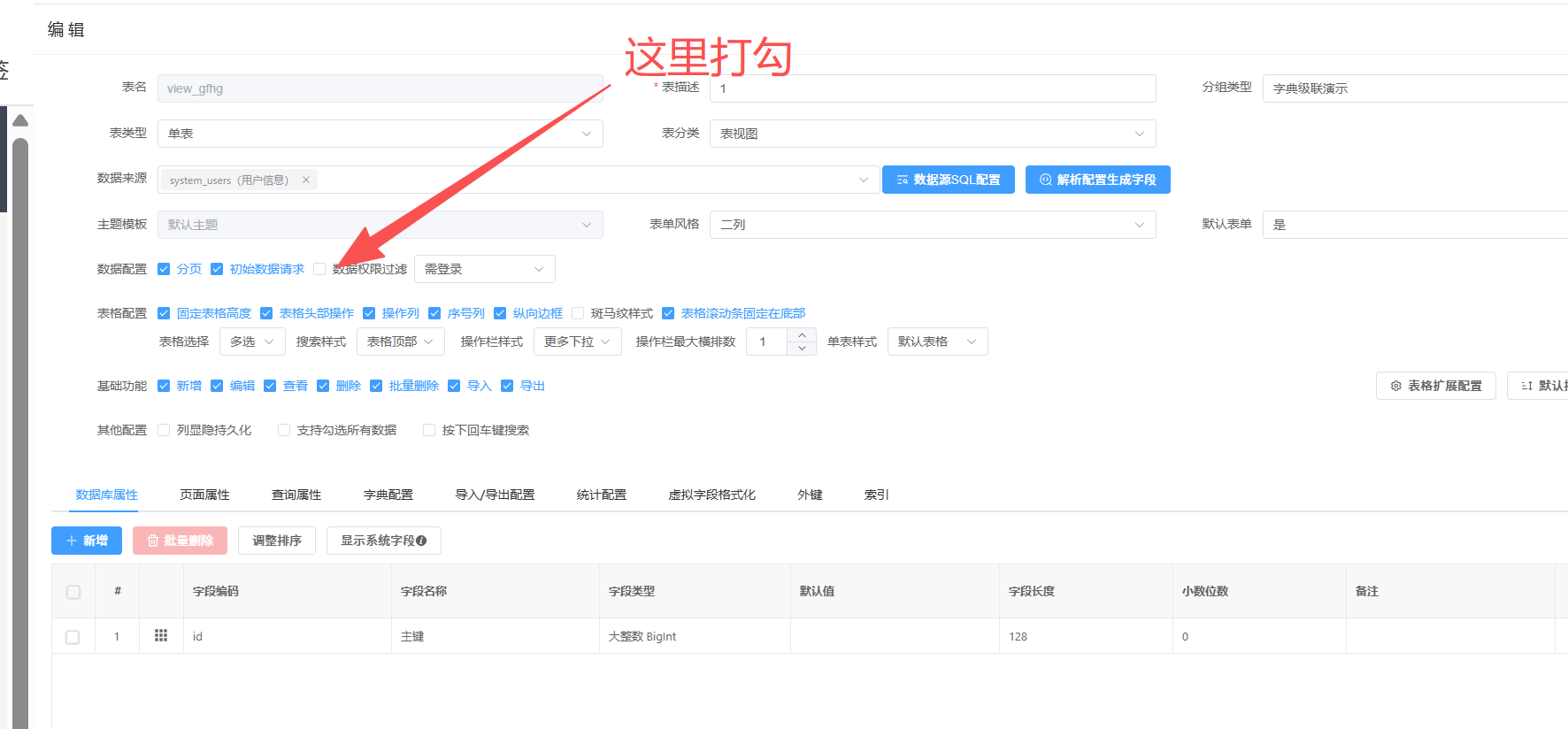Increase the 操作栏最大横排数 value with the up arrow
The height and width of the screenshot is (729, 1568).
click(802, 335)
